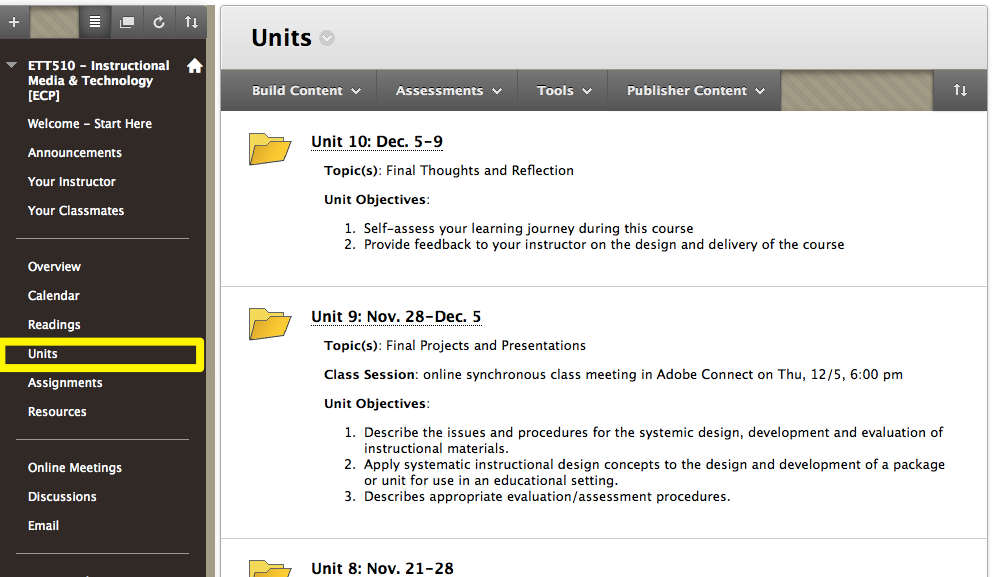Click the 'Provide feedback to your instructor' objective
Screen dimensions: 996x577
(604, 245)
